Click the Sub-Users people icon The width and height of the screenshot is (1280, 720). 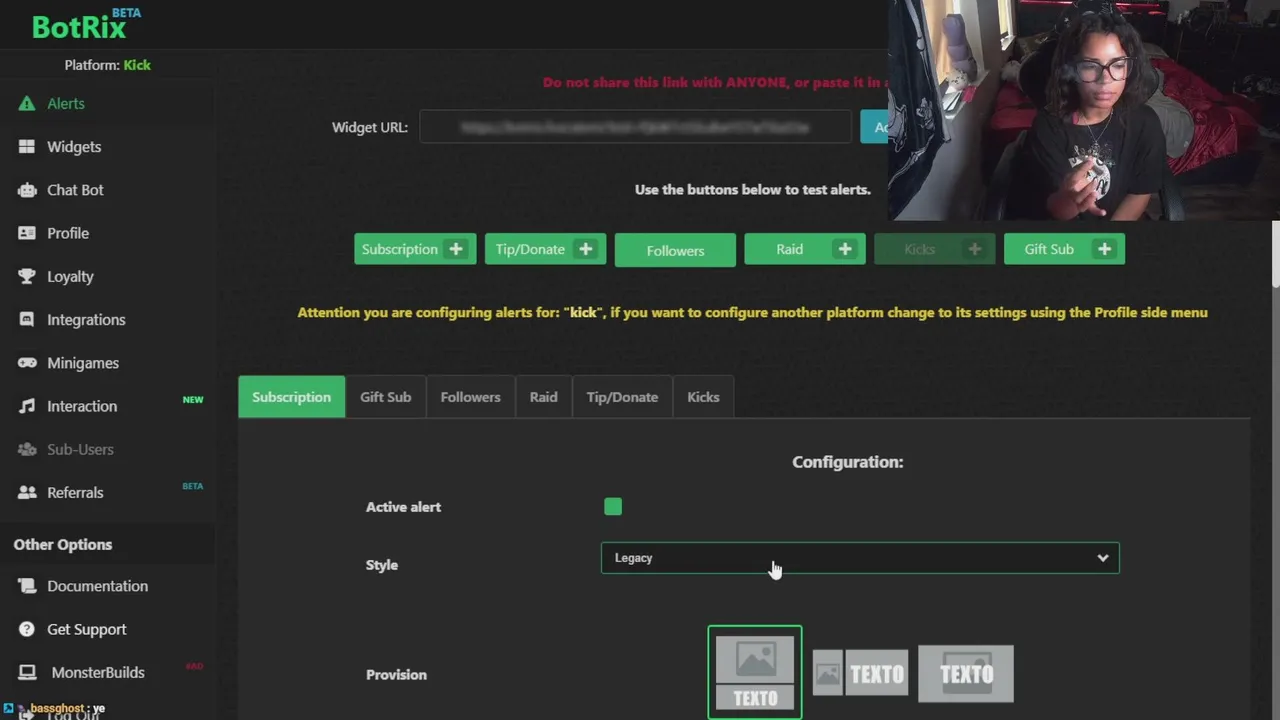(x=27, y=449)
